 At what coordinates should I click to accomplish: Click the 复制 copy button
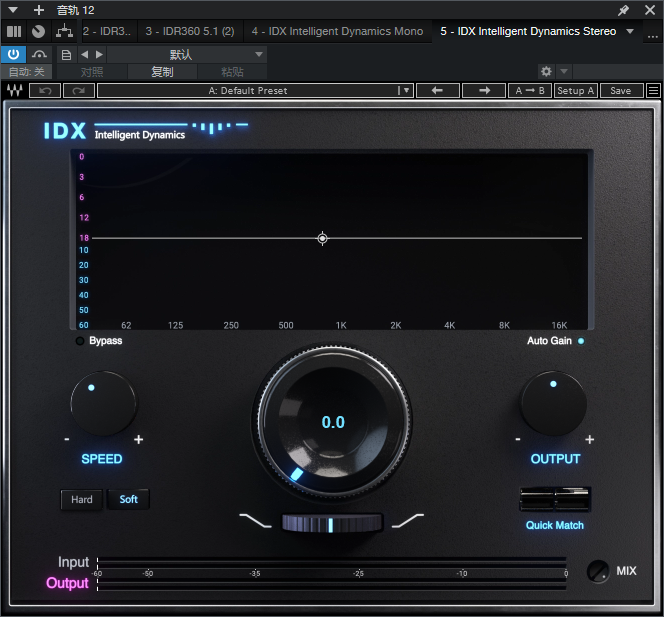click(162, 72)
